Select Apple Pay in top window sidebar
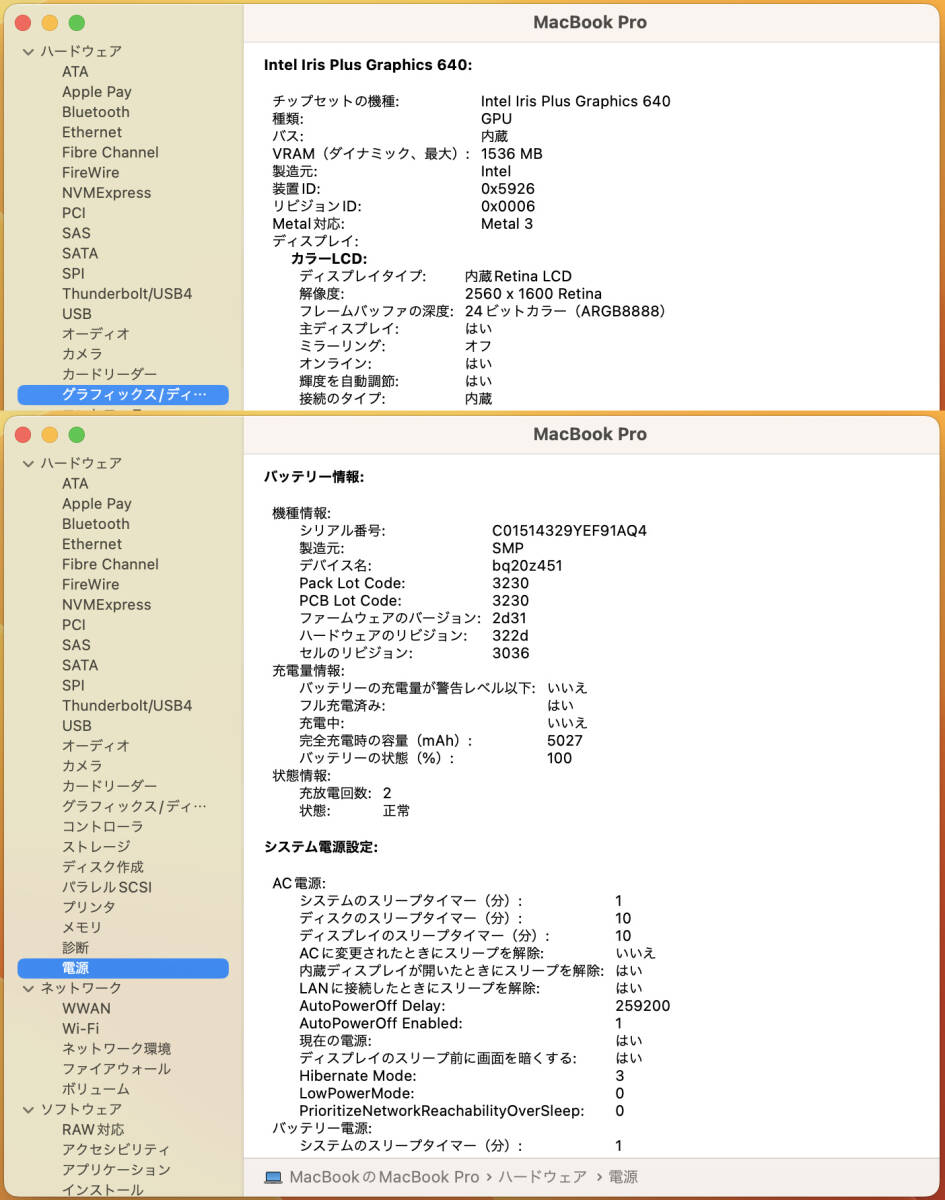Image resolution: width=945 pixels, height=1200 pixels. (x=97, y=92)
